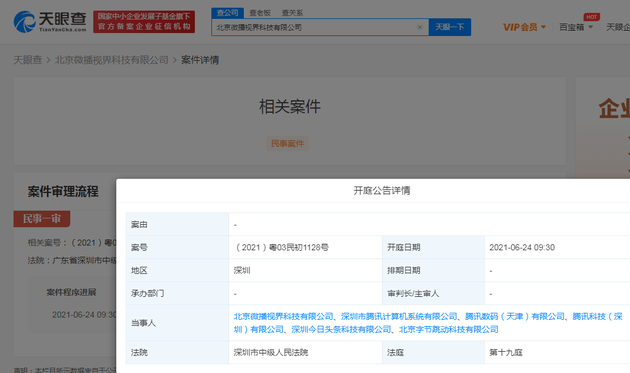Switch to the 查老板 search tab

click(260, 13)
